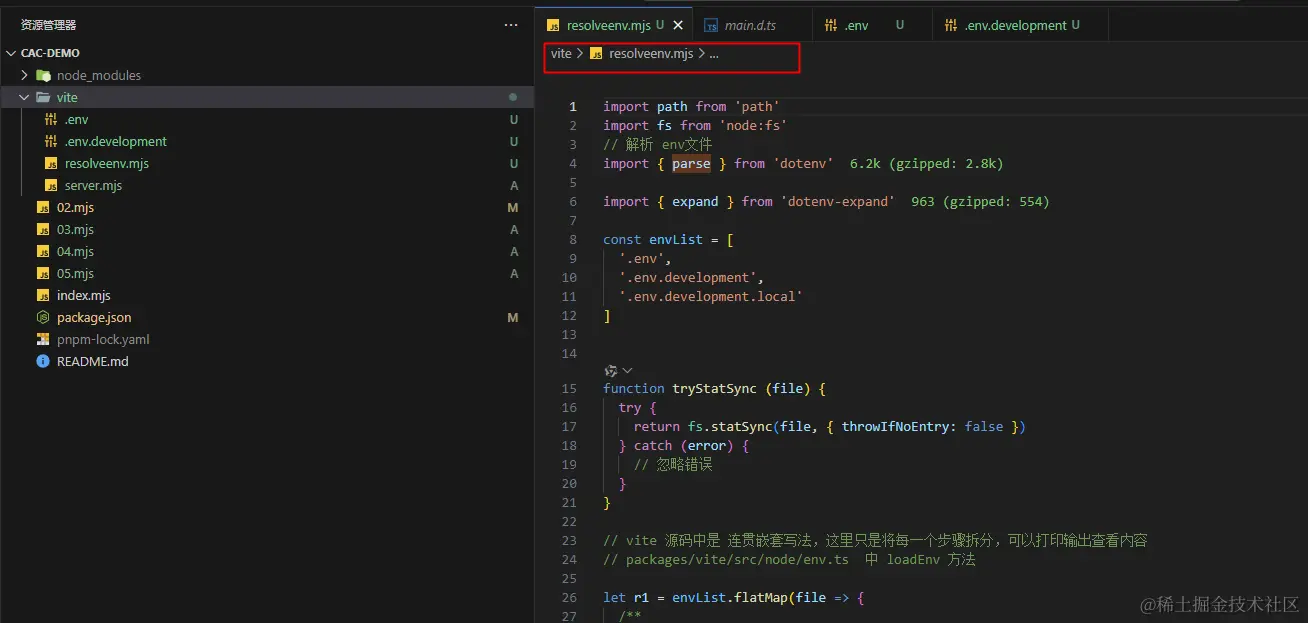
Task: Click the breadcrumb ellipsis segment
Action: [x=714, y=54]
